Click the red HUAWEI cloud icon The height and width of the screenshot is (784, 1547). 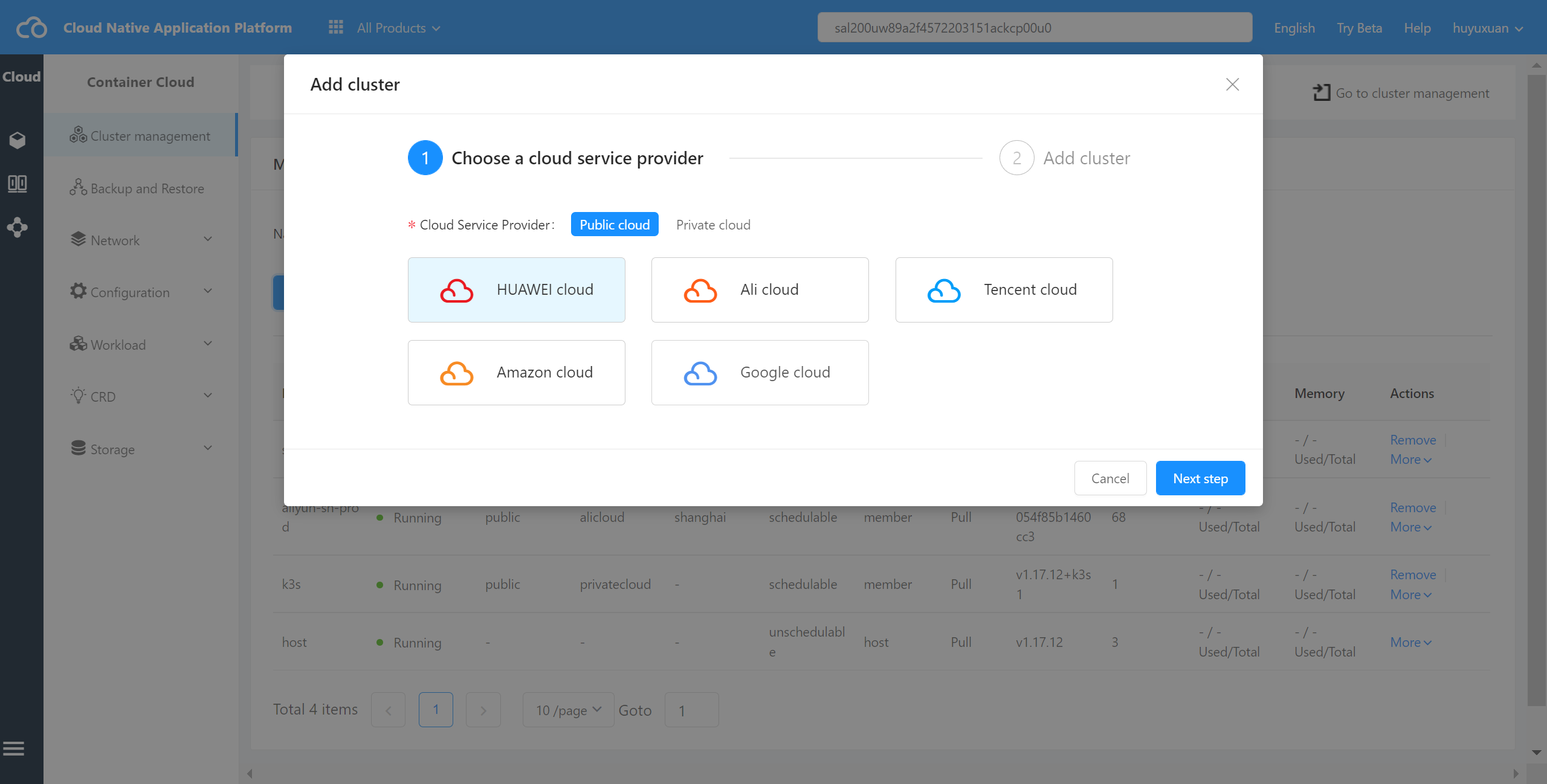[457, 291]
